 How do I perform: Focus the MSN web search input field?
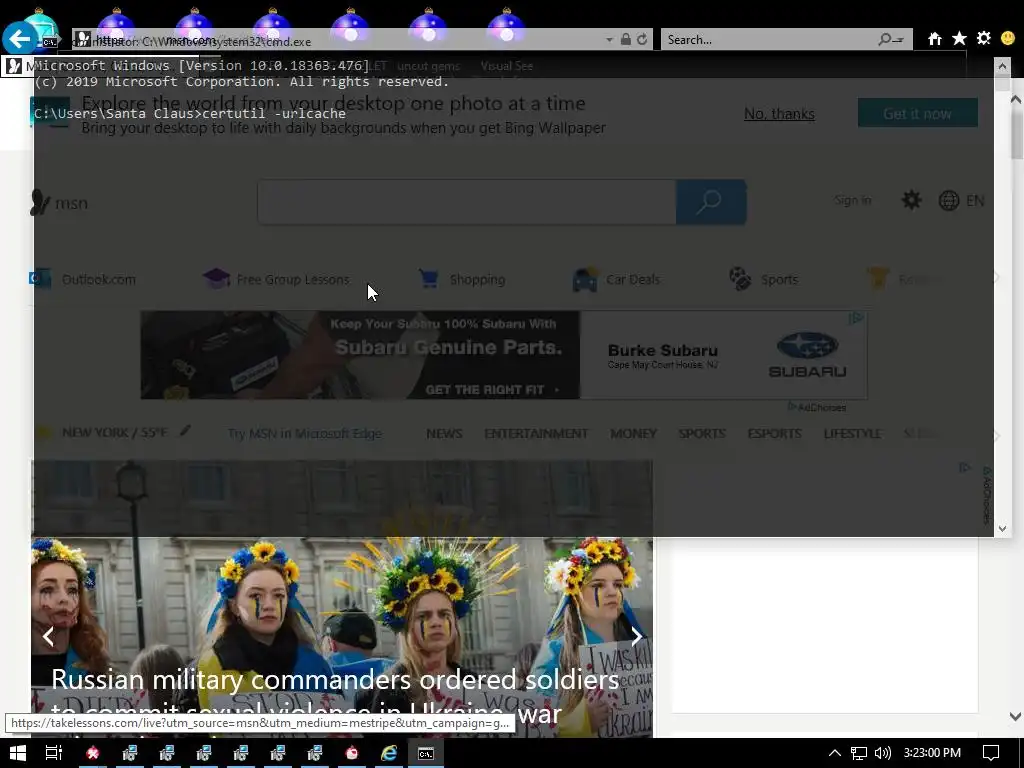point(467,202)
